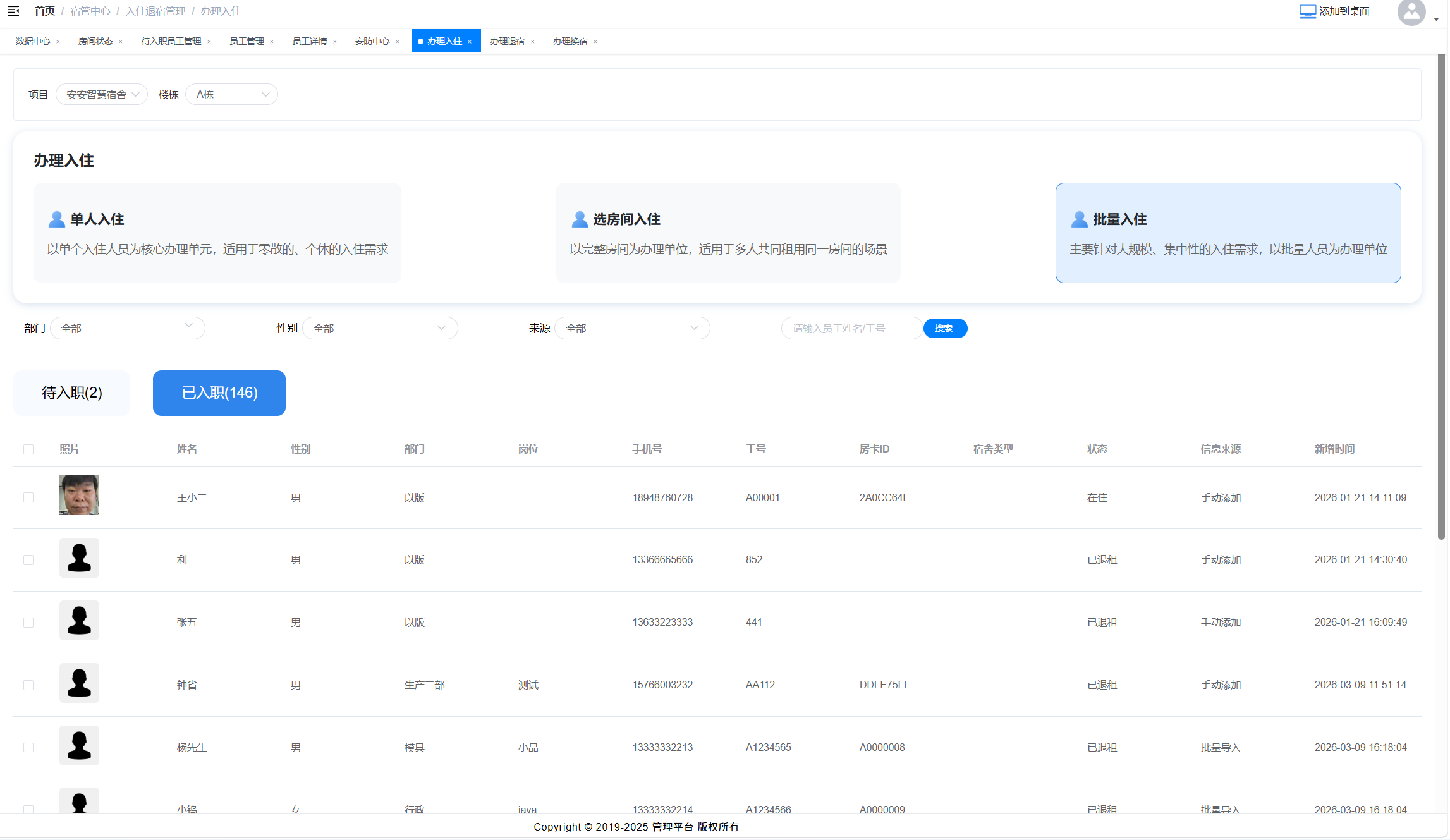
Task: Tick the checkbox for 王小二
Action: [x=28, y=497]
